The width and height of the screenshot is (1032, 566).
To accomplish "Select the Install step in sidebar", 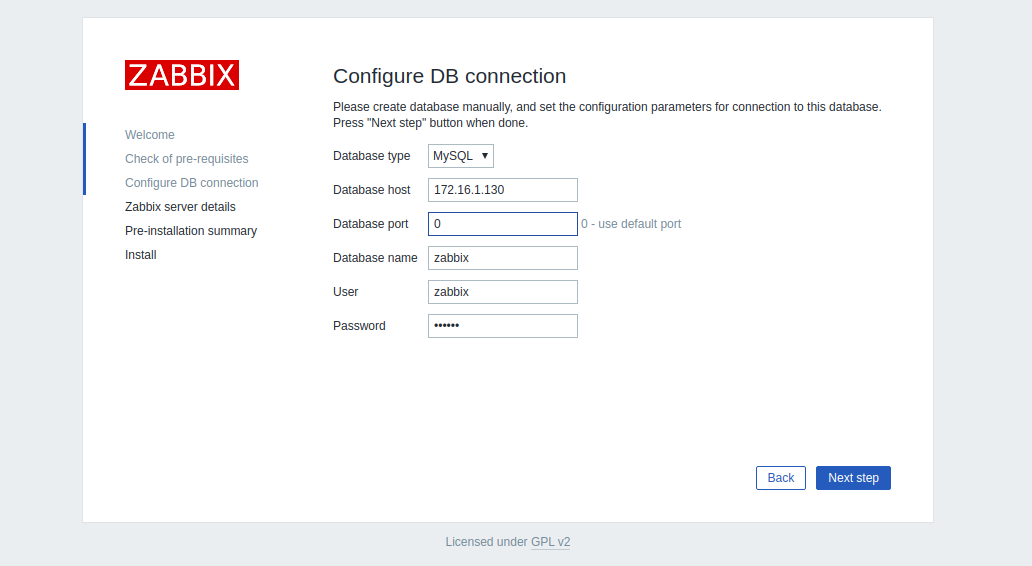I will point(141,255).
